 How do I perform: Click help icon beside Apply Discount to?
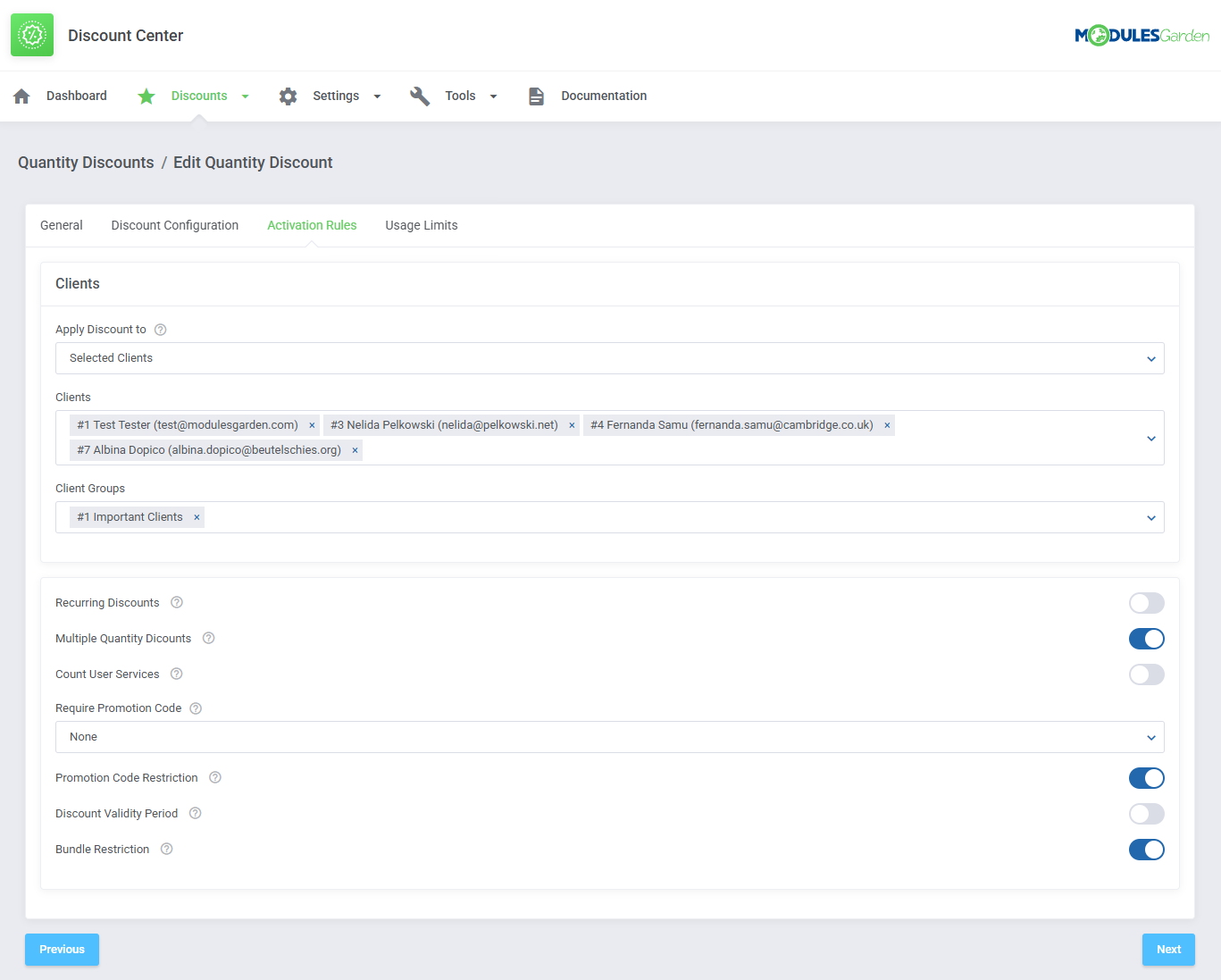(161, 330)
